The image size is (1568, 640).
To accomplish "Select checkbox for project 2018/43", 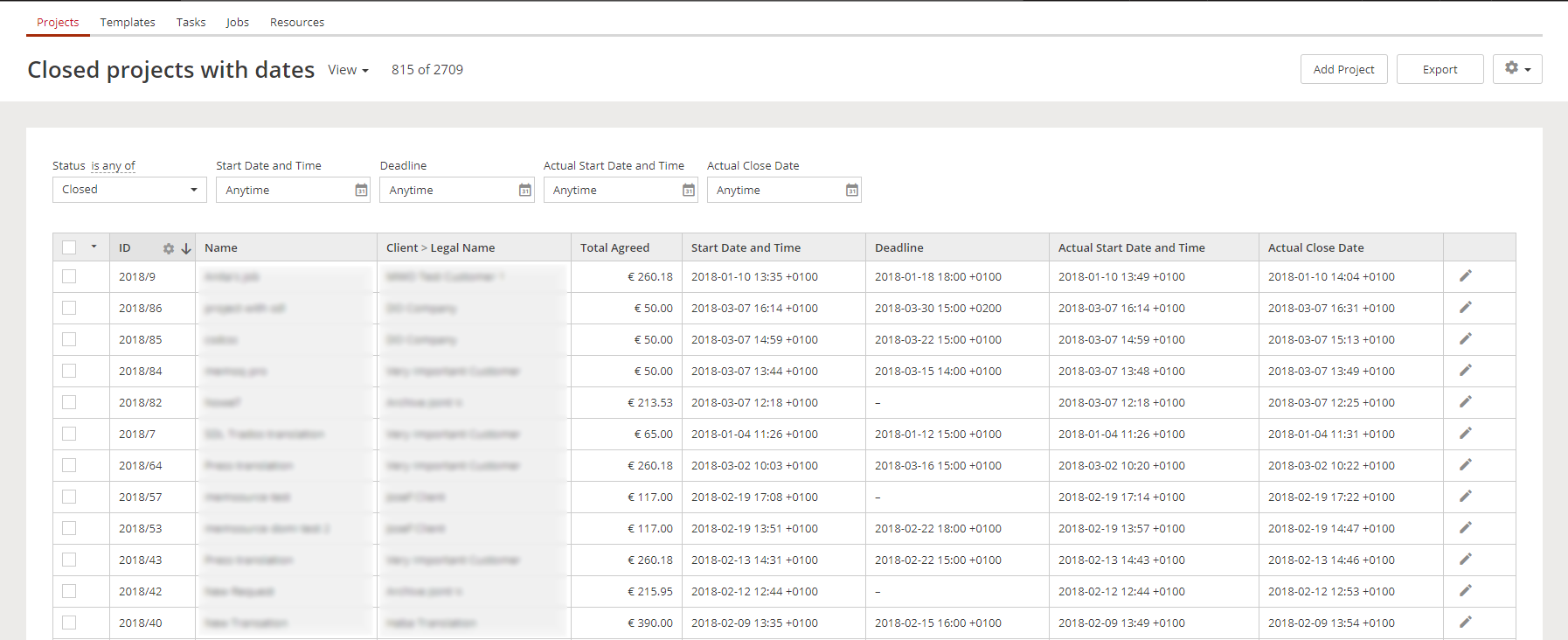I will point(69,560).
